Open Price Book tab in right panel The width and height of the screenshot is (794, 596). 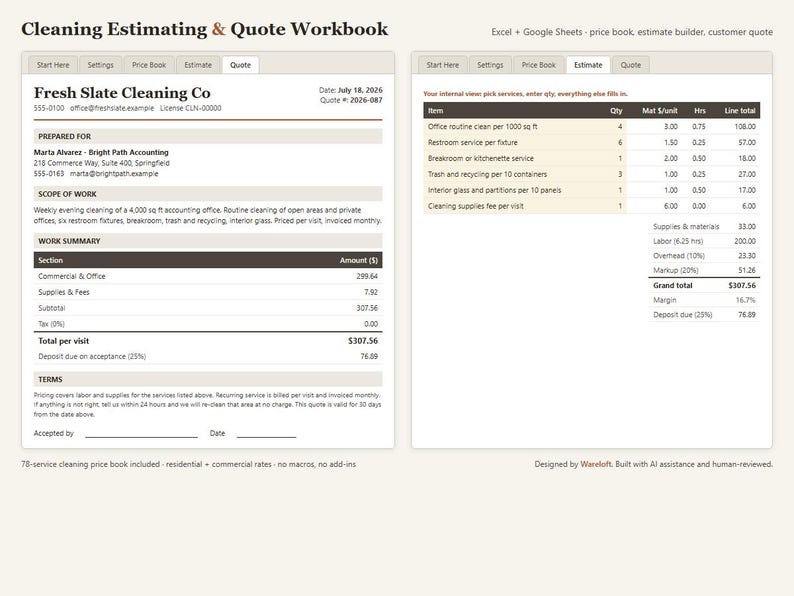tap(539, 65)
